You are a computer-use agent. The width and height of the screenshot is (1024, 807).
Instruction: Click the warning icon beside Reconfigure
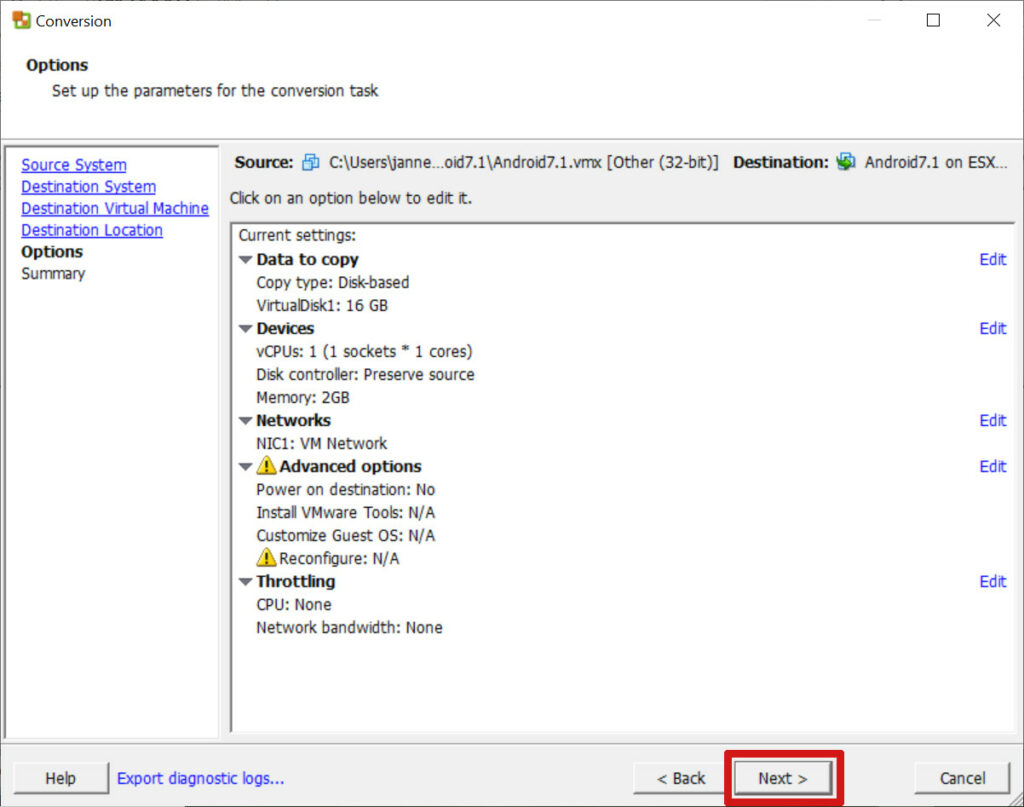pyautogui.click(x=266, y=558)
